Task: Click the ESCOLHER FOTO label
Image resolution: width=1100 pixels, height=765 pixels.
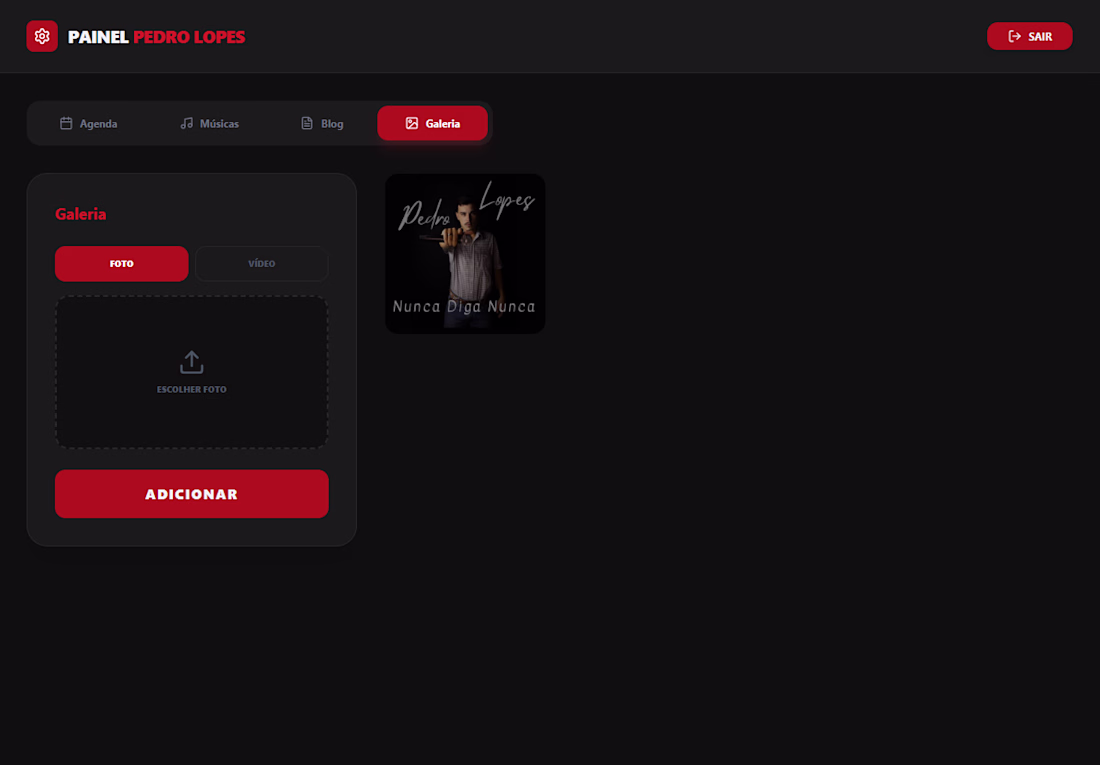Action: [x=192, y=390]
